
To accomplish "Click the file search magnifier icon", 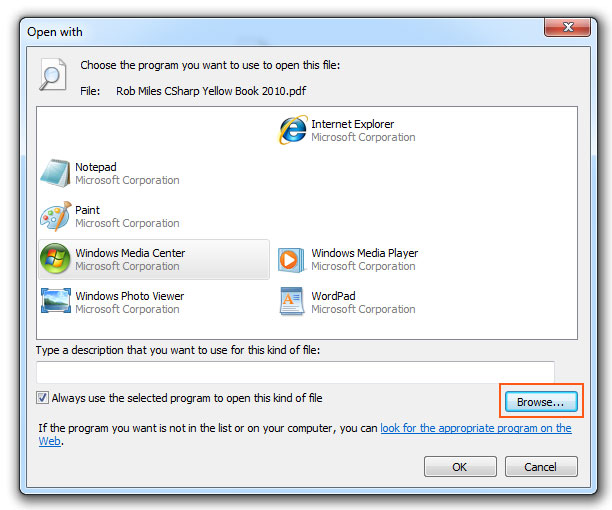I will (x=53, y=74).
